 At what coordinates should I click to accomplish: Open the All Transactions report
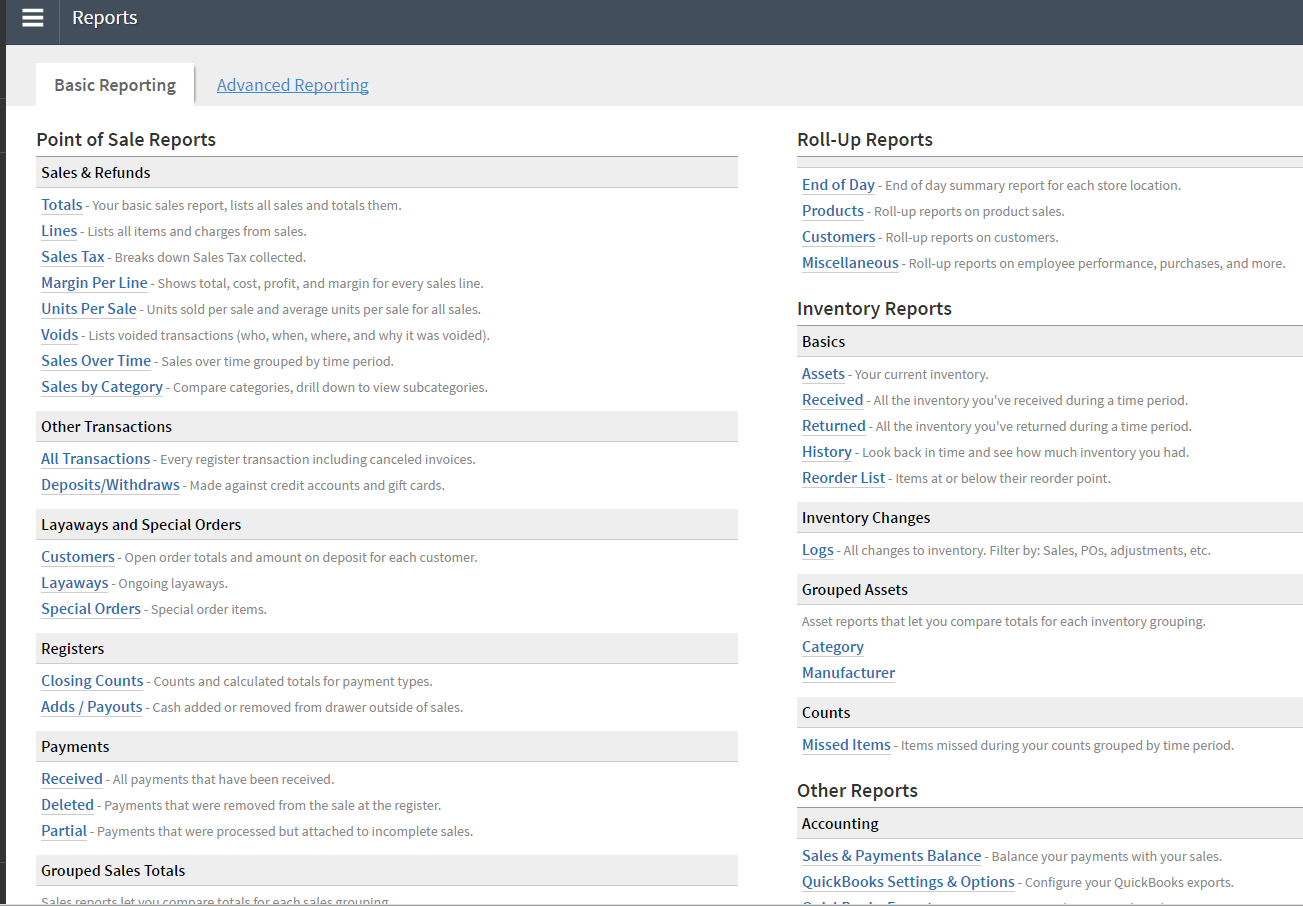coord(96,459)
